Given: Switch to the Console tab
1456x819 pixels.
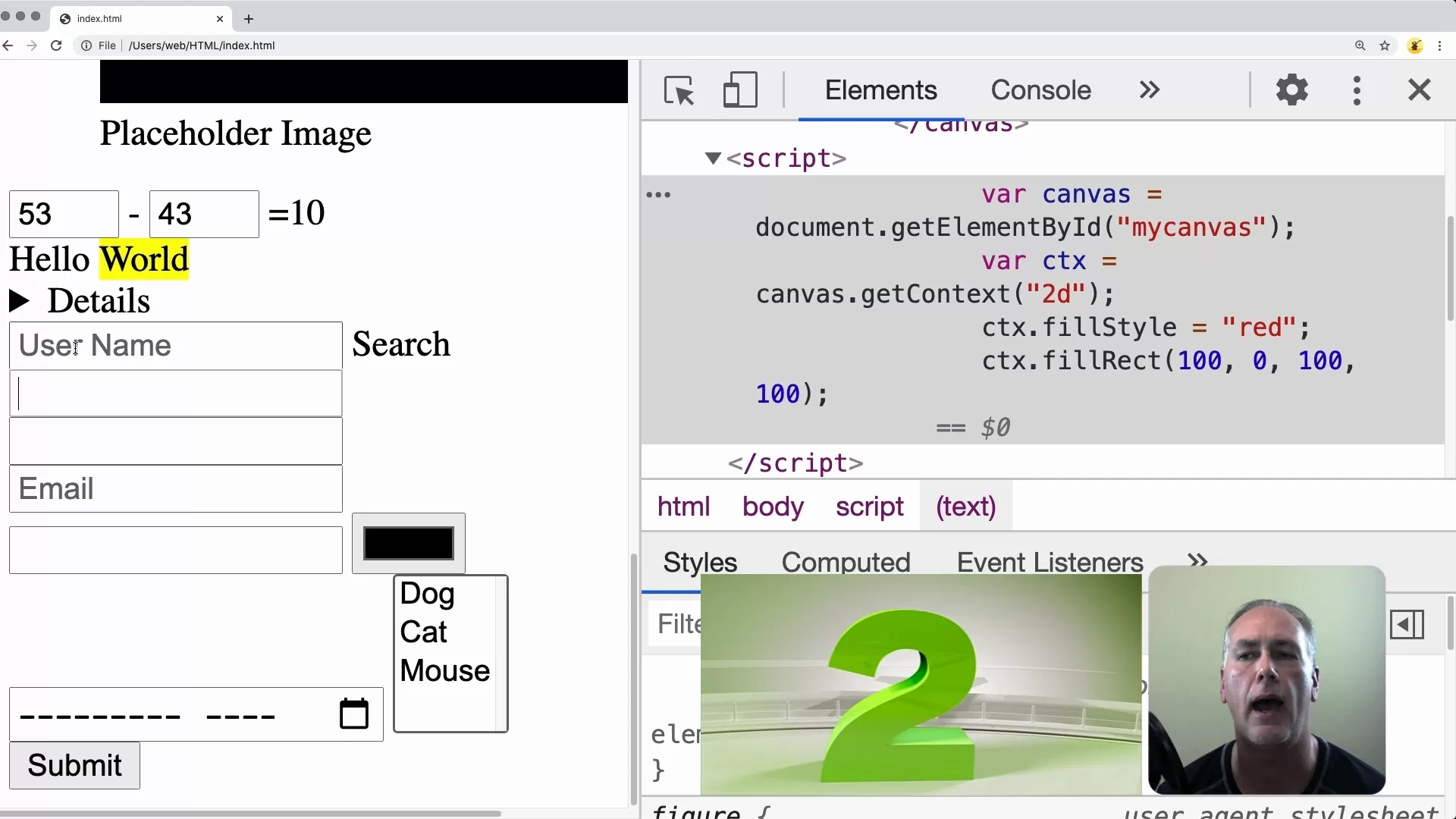Looking at the screenshot, I should pyautogui.click(x=1040, y=90).
